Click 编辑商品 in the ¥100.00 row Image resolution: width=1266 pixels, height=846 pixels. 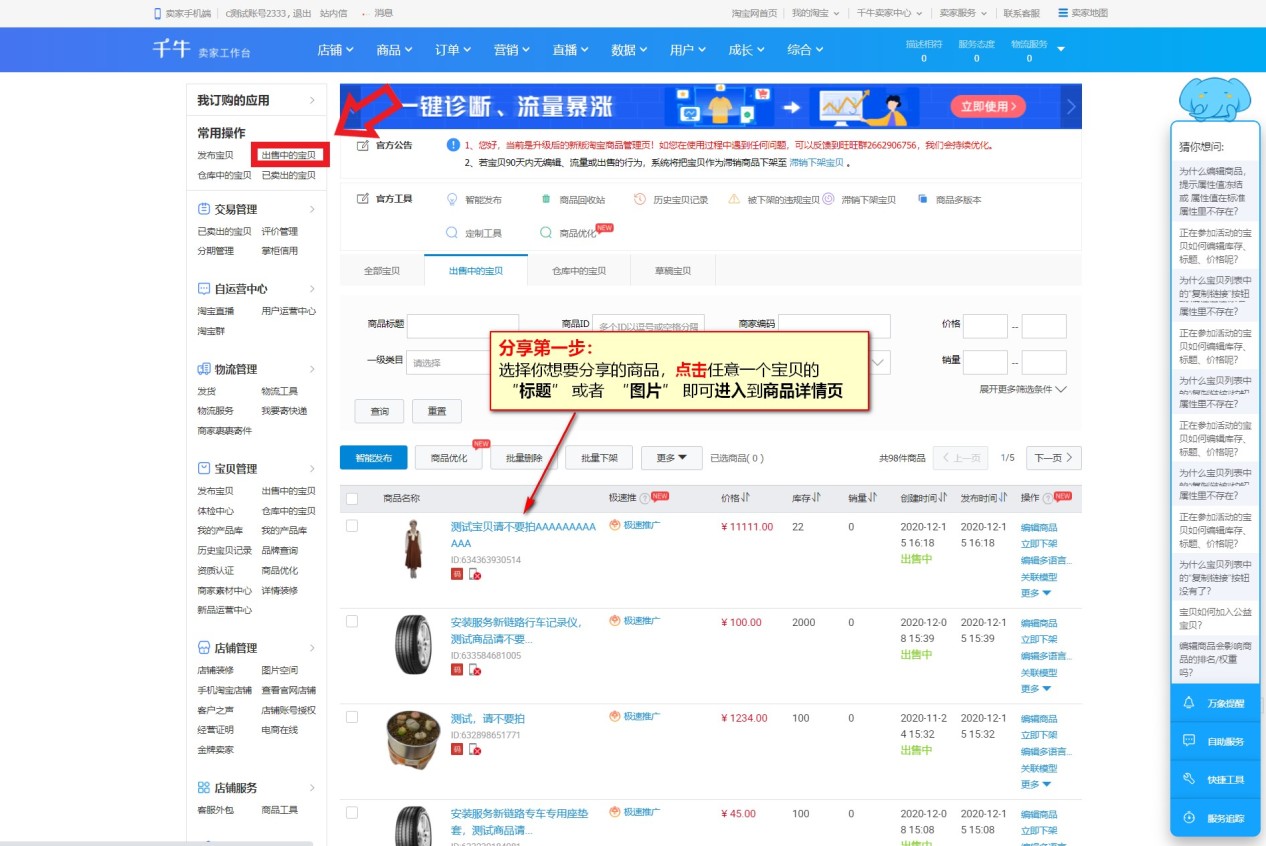point(1038,623)
